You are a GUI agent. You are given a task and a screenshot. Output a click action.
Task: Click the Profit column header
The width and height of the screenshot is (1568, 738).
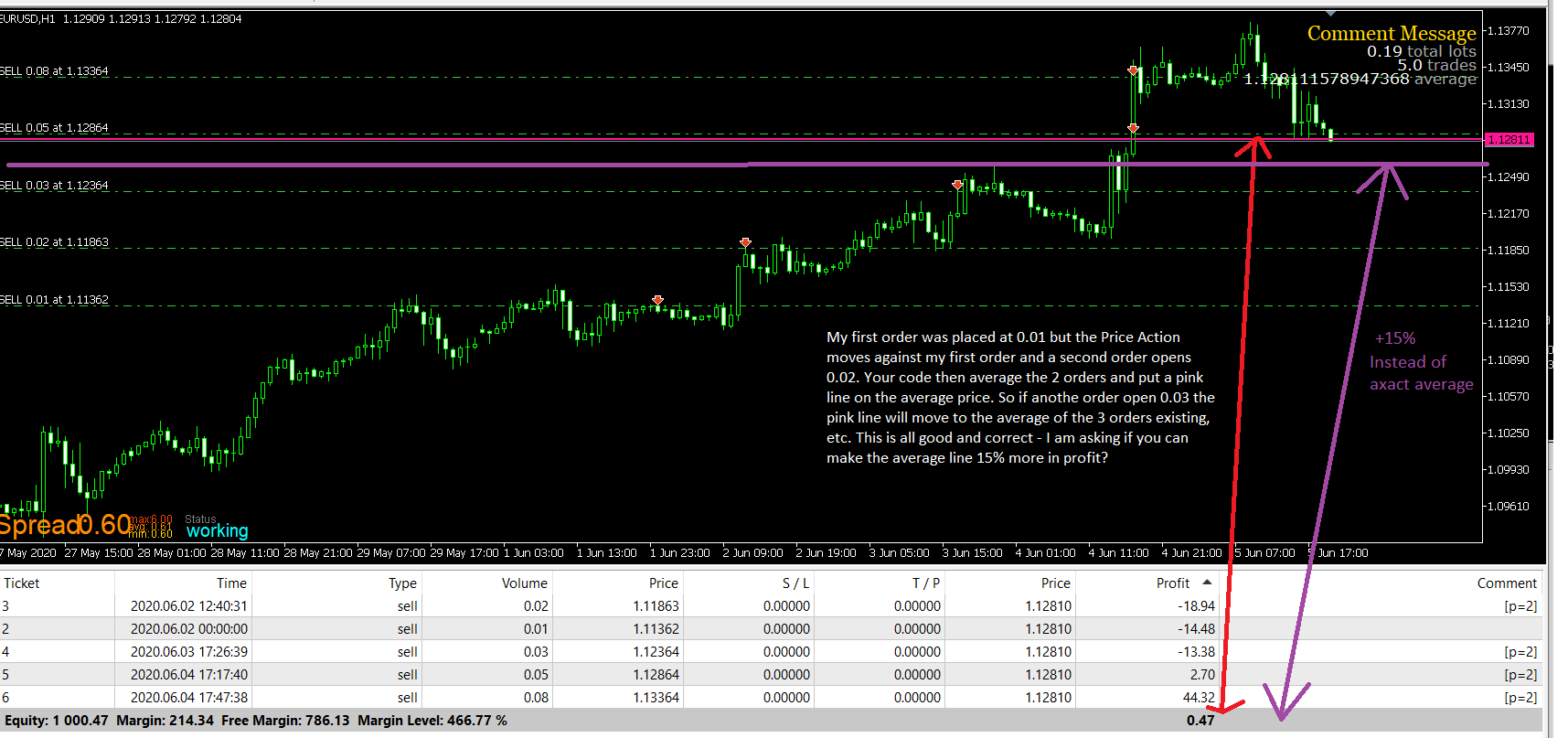pos(1173,583)
